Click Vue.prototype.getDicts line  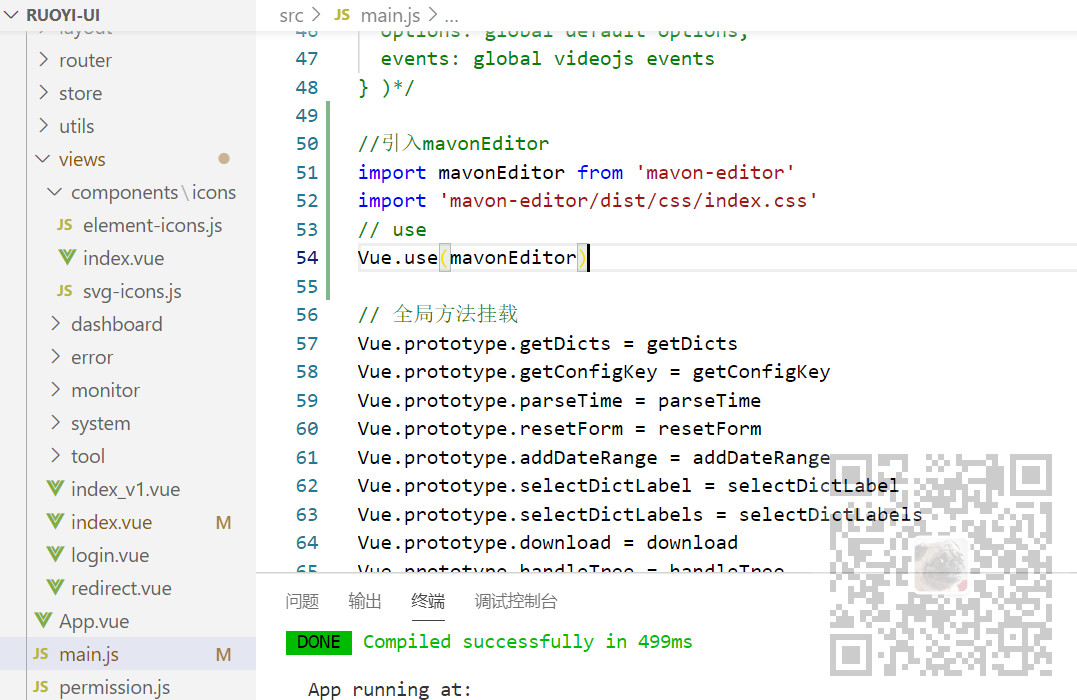tap(547, 343)
